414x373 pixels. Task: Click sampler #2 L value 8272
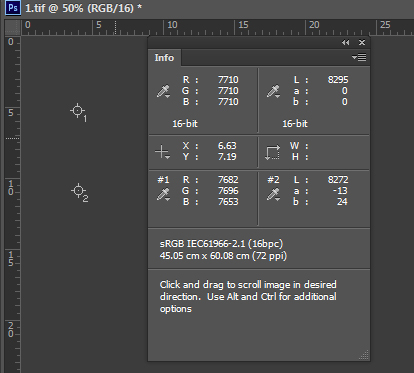coord(338,180)
